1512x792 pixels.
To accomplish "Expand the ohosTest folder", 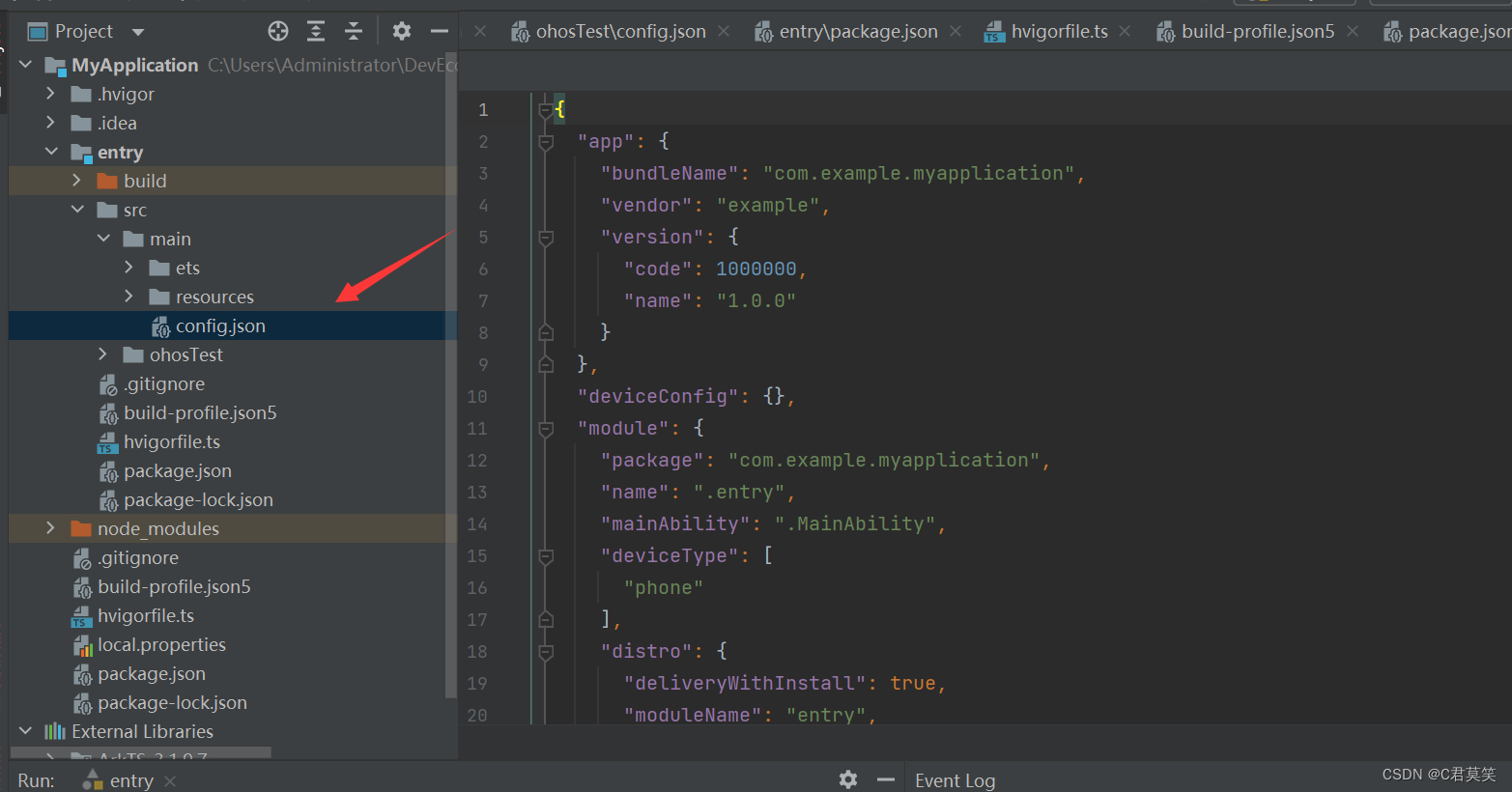I will coord(103,354).
